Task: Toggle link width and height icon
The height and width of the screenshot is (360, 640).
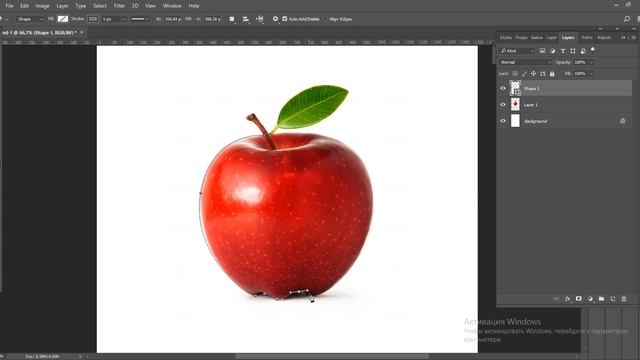Action: [x=189, y=19]
